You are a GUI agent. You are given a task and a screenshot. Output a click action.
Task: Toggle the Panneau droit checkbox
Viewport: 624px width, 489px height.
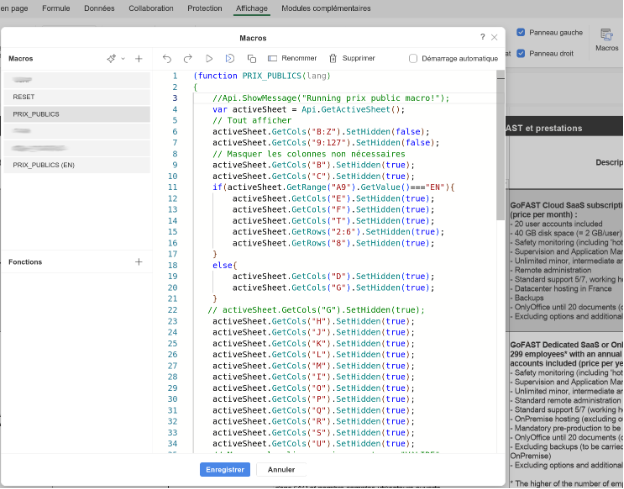(x=521, y=53)
